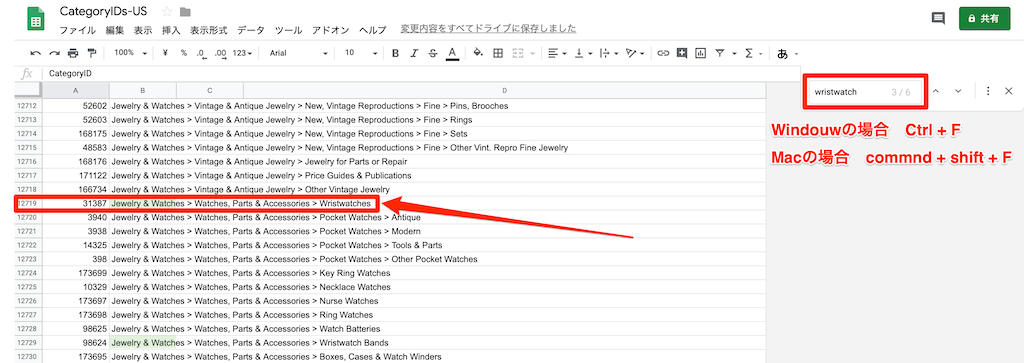Click the Redo arrow icon
This screenshot has height=363, width=1024.
pos(54,54)
